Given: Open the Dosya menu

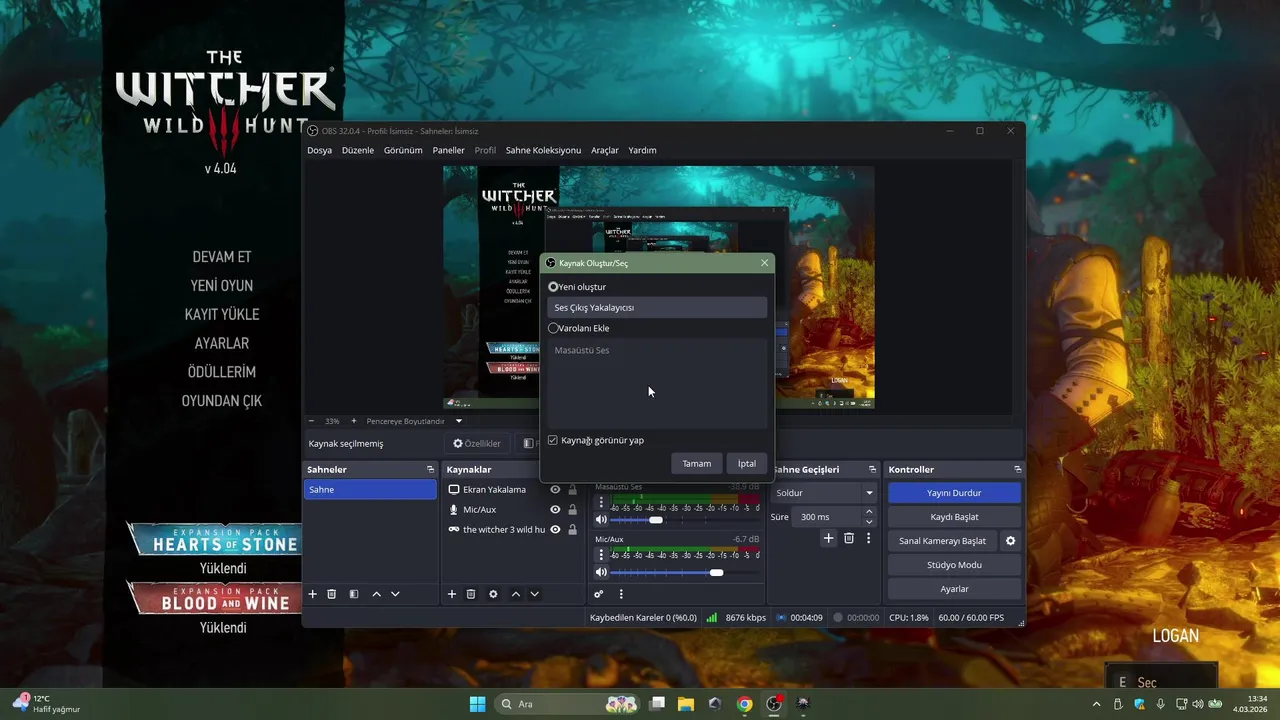Looking at the screenshot, I should tap(319, 150).
